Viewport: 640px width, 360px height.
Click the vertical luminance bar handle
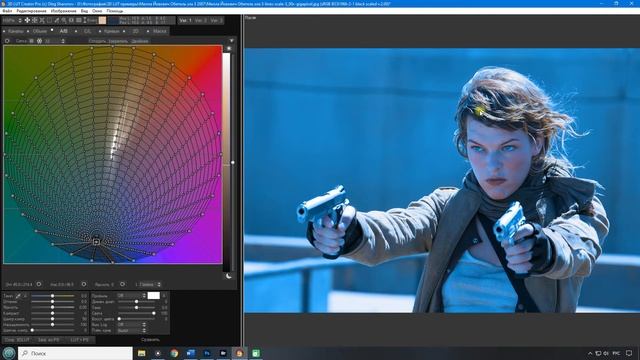233,162
